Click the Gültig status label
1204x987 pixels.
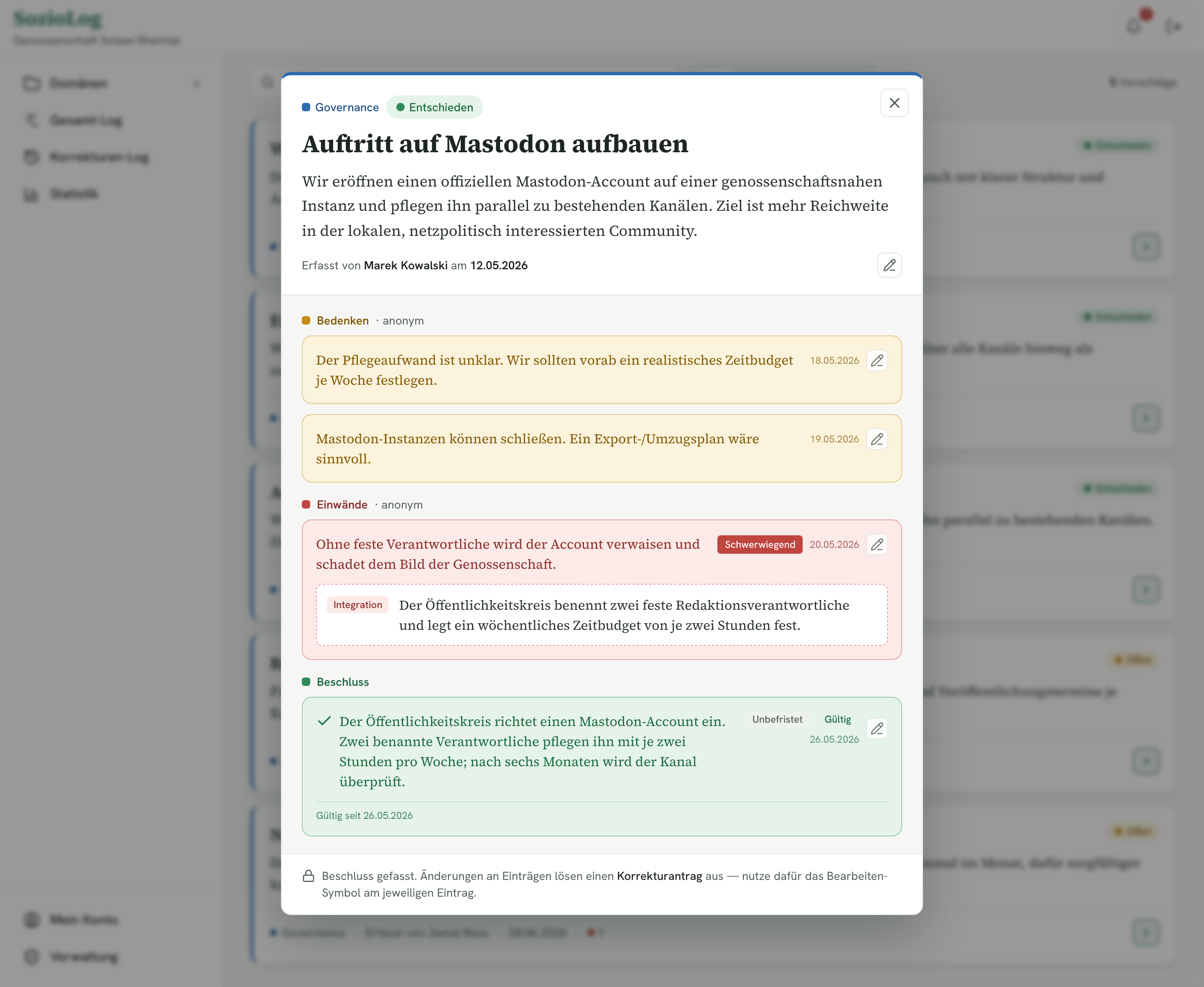coord(837,719)
